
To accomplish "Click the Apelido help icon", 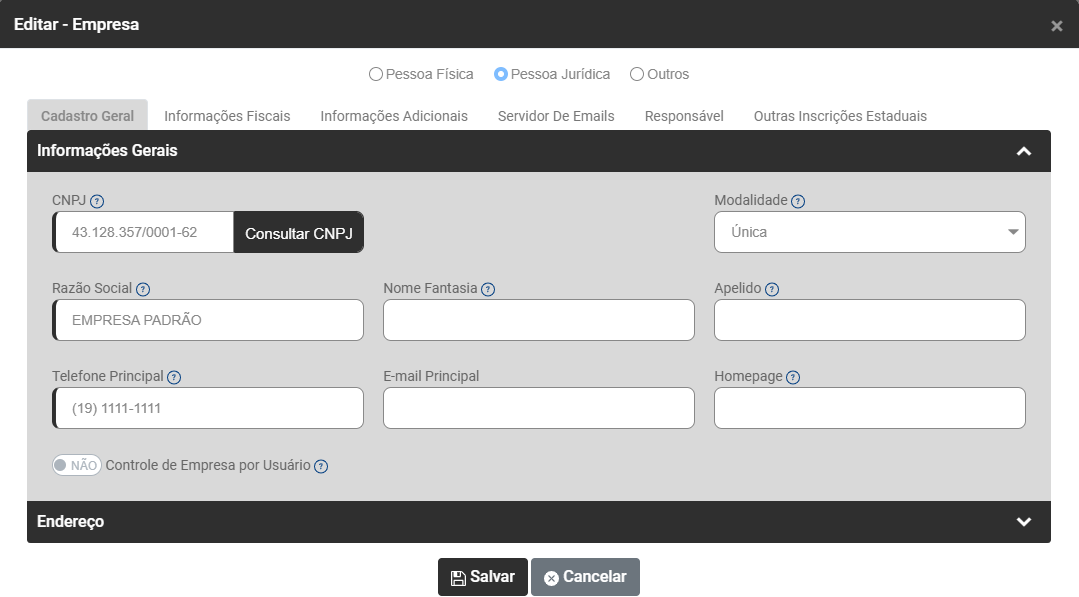I will click(x=772, y=289).
